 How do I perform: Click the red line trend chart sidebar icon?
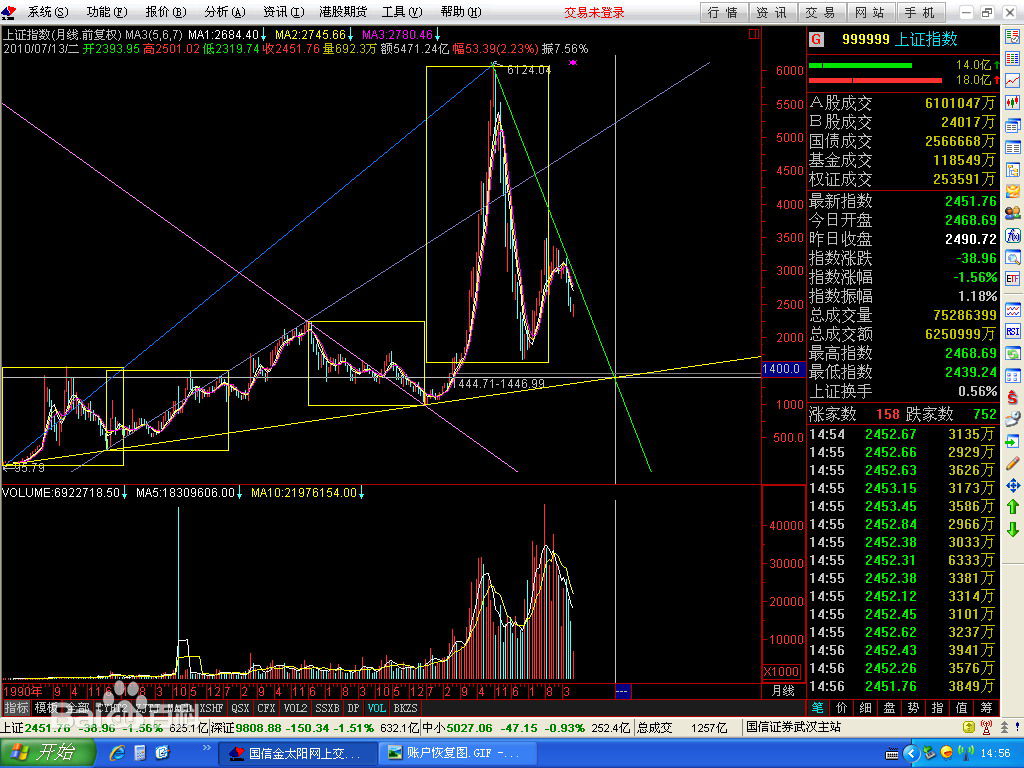point(1013,80)
